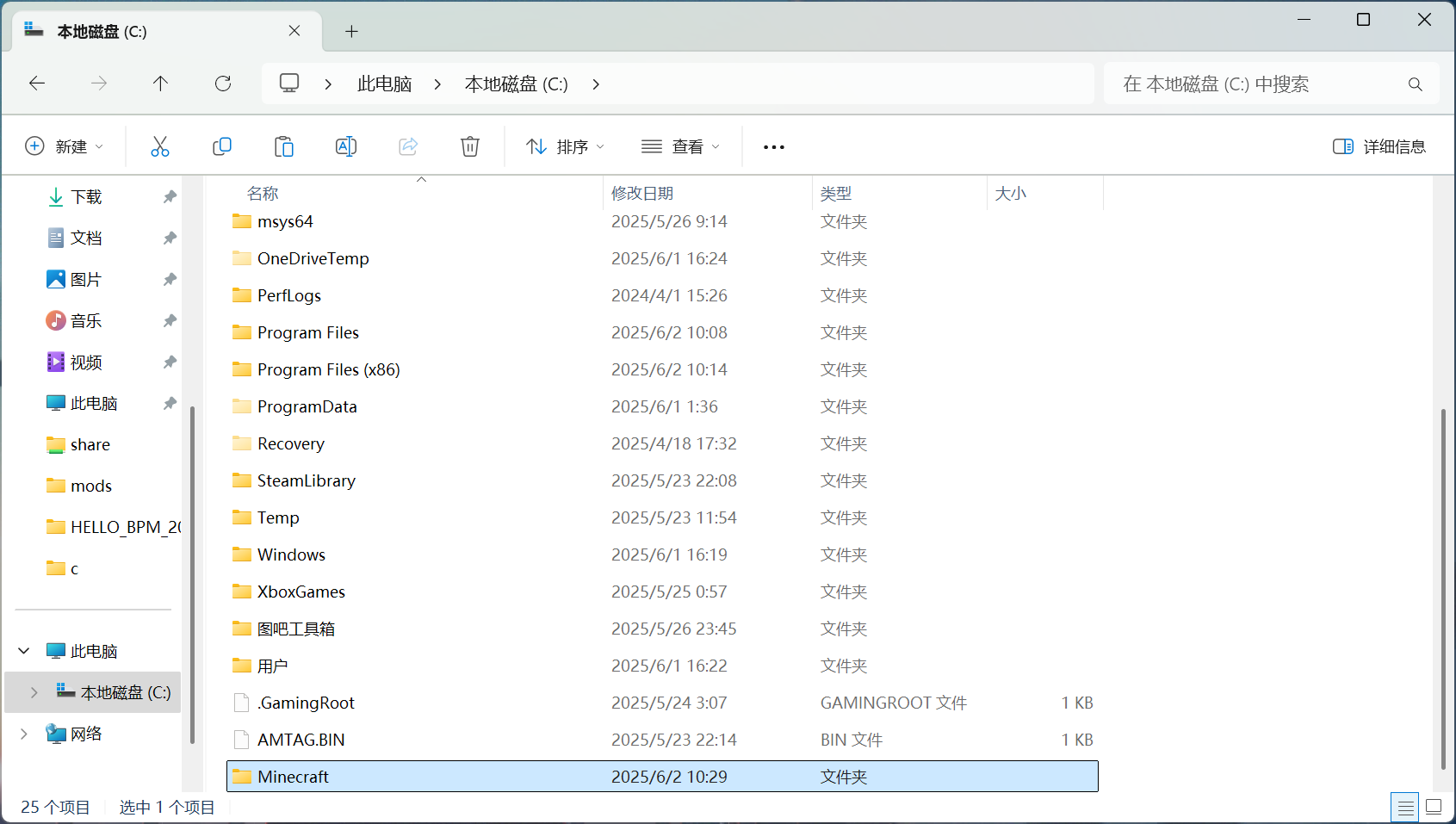This screenshot has height=824, width=1456.
Task: Expand the 本地磁盘 (C:) tree node
Action: coord(34,692)
